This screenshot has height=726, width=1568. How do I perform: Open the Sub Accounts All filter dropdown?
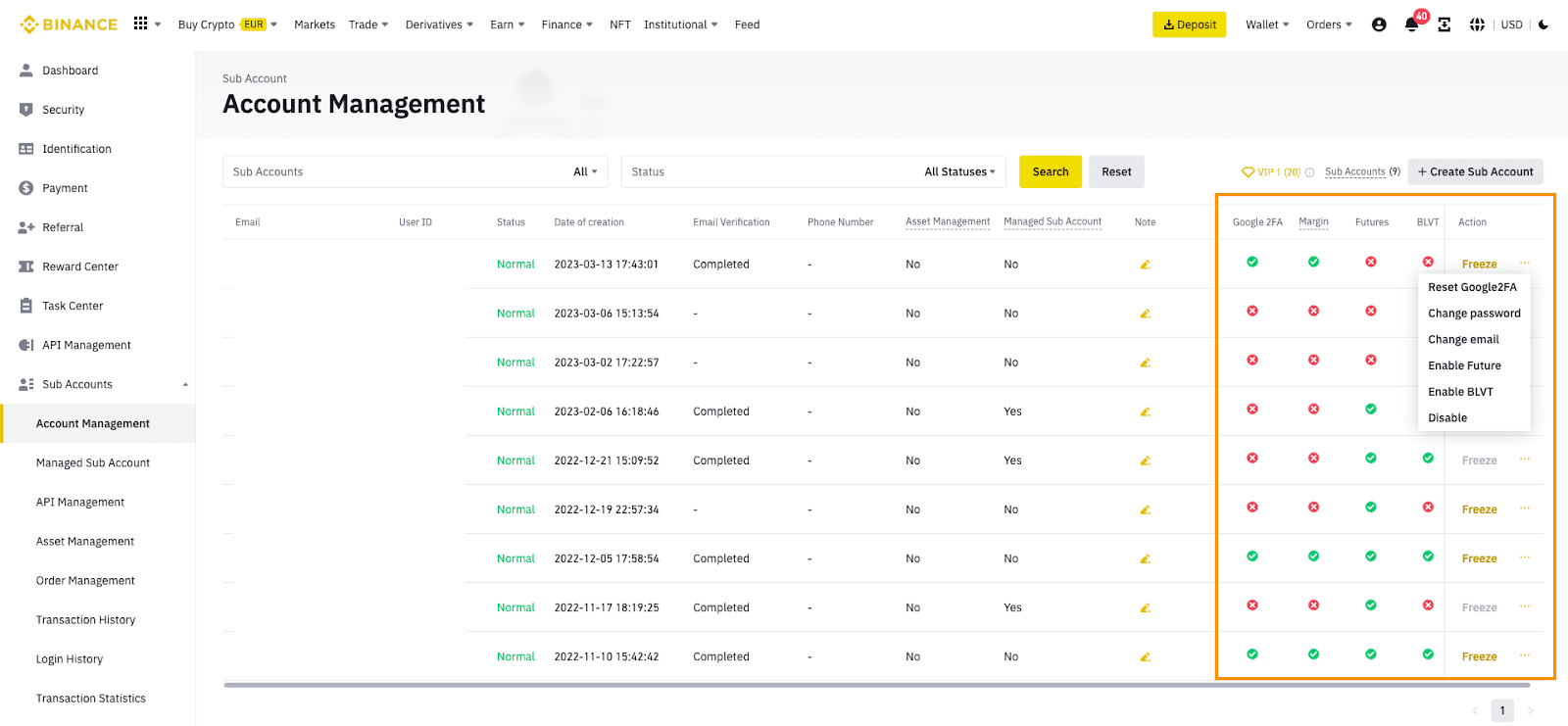tap(585, 172)
